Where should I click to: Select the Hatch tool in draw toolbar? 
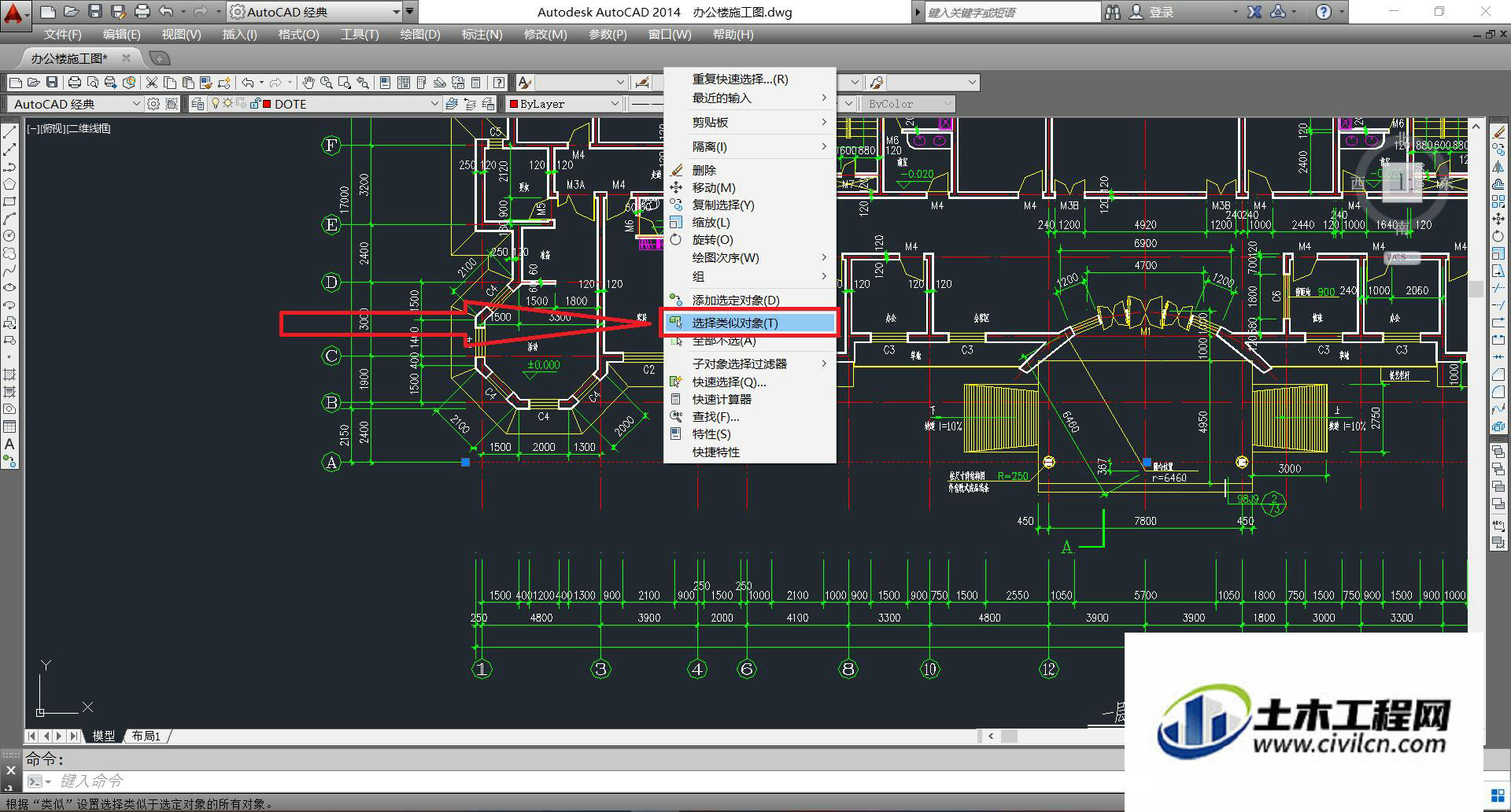pyautogui.click(x=9, y=375)
